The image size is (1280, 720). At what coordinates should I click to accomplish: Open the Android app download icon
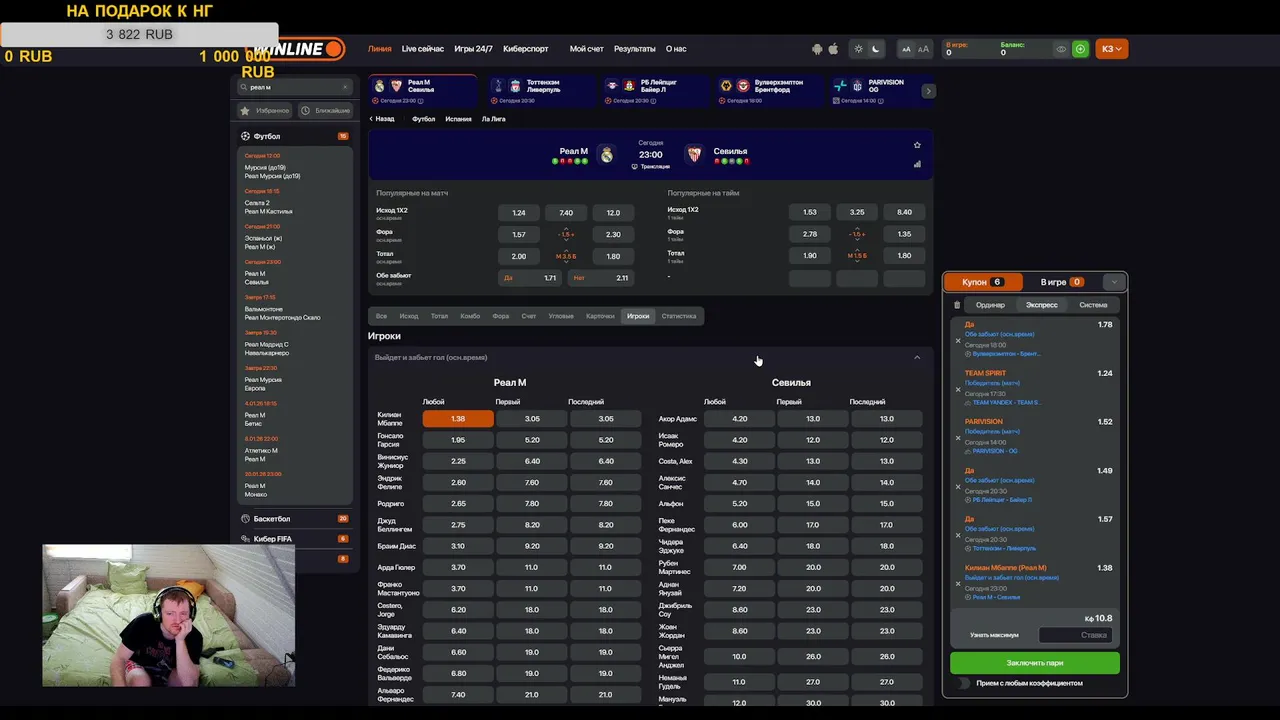coord(817,49)
